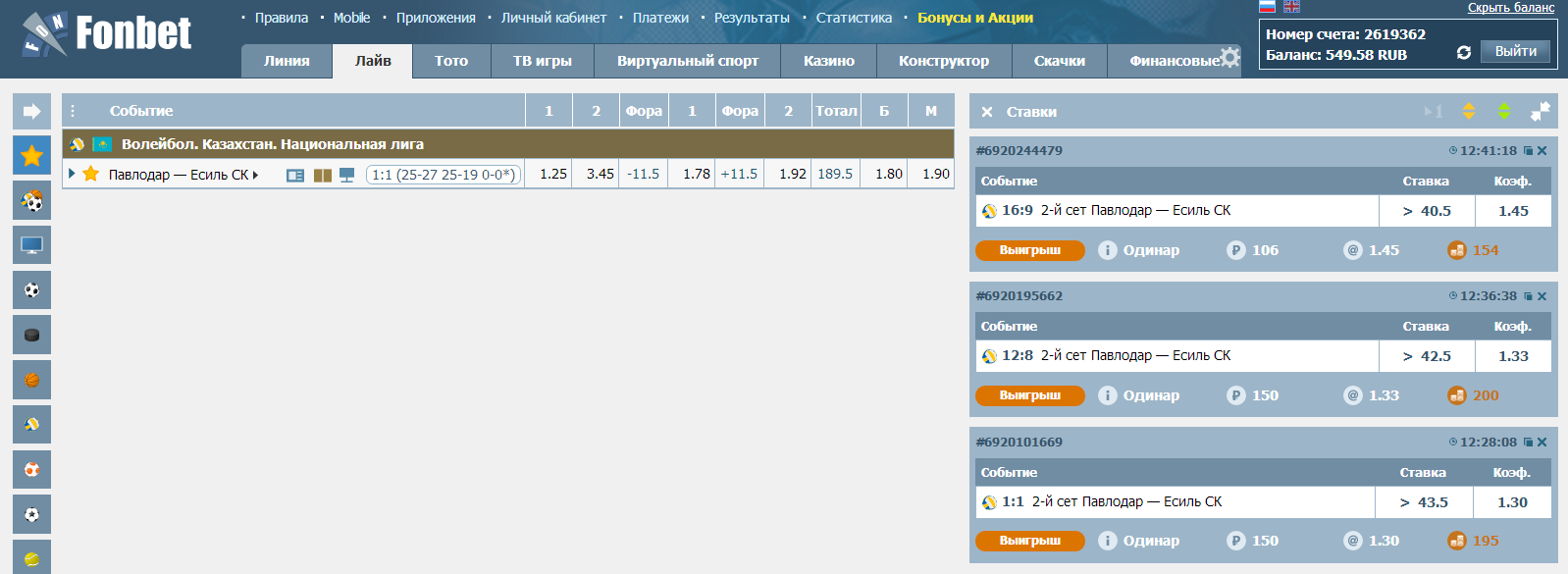Show favorites via the star sidebar icon
Image resolution: width=1568 pixels, height=574 pixels.
(x=31, y=156)
